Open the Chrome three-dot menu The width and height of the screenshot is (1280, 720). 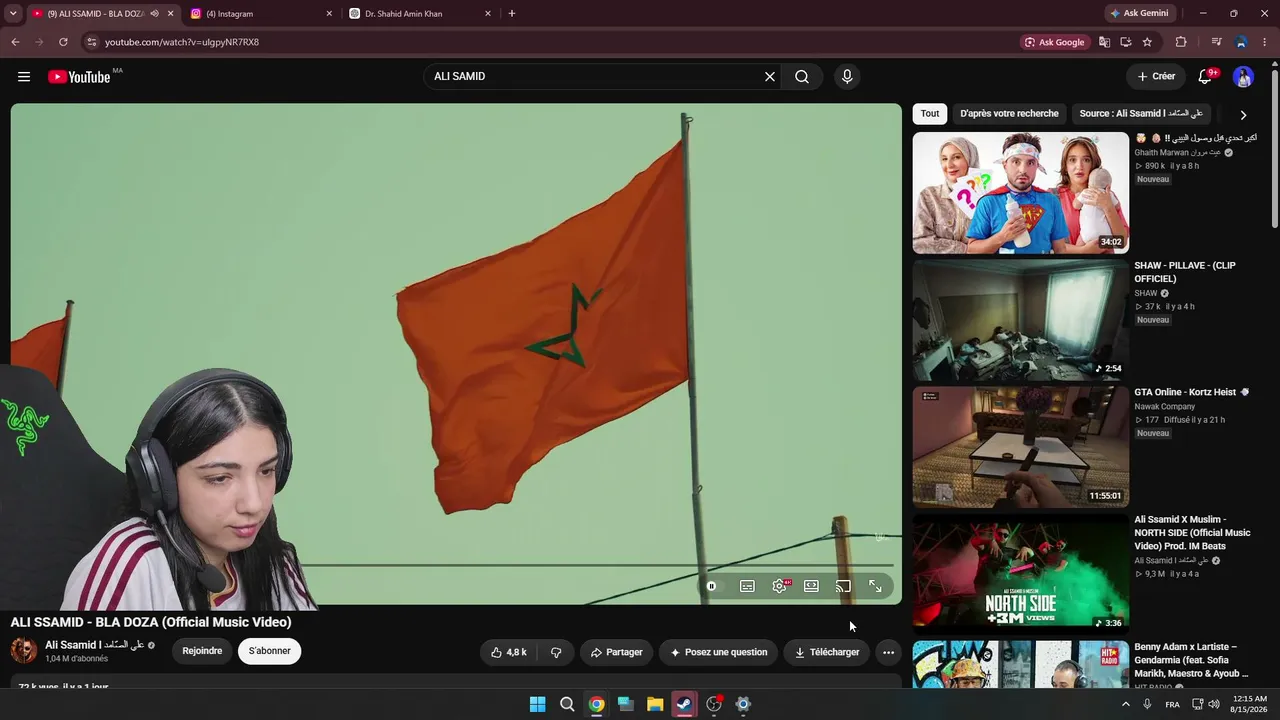1265,42
